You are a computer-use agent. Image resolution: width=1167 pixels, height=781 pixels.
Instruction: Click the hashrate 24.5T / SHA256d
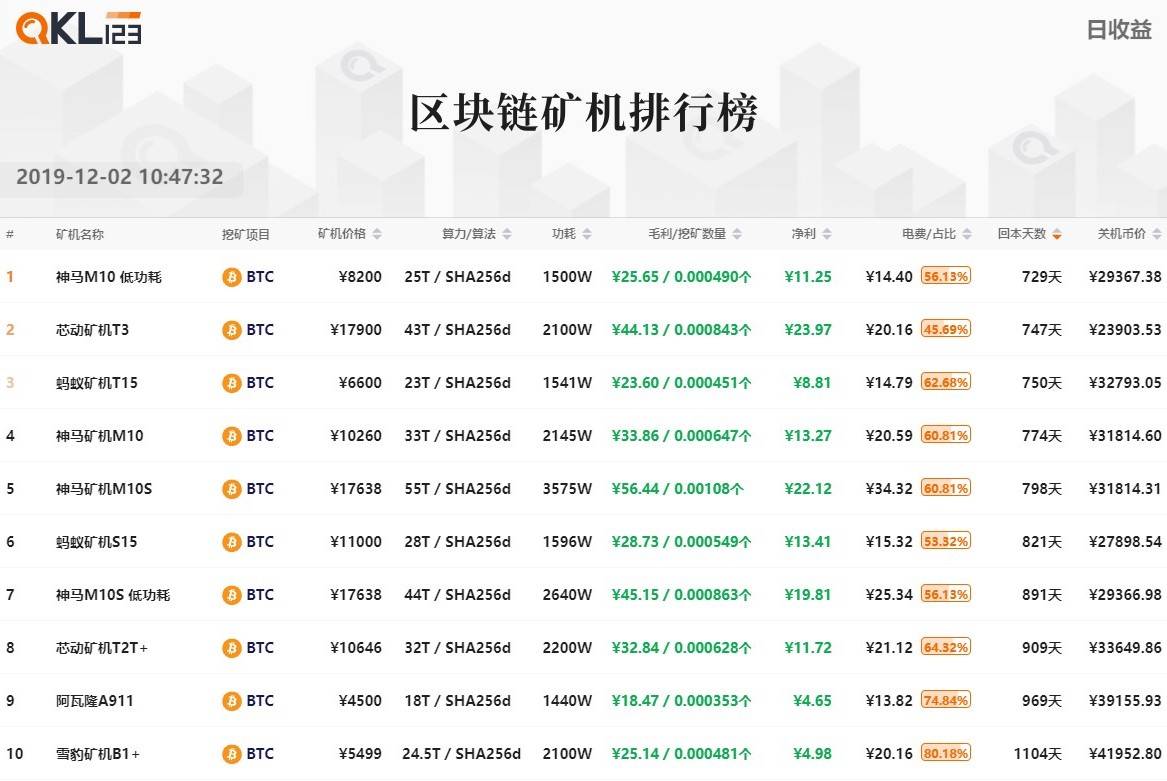click(x=461, y=754)
